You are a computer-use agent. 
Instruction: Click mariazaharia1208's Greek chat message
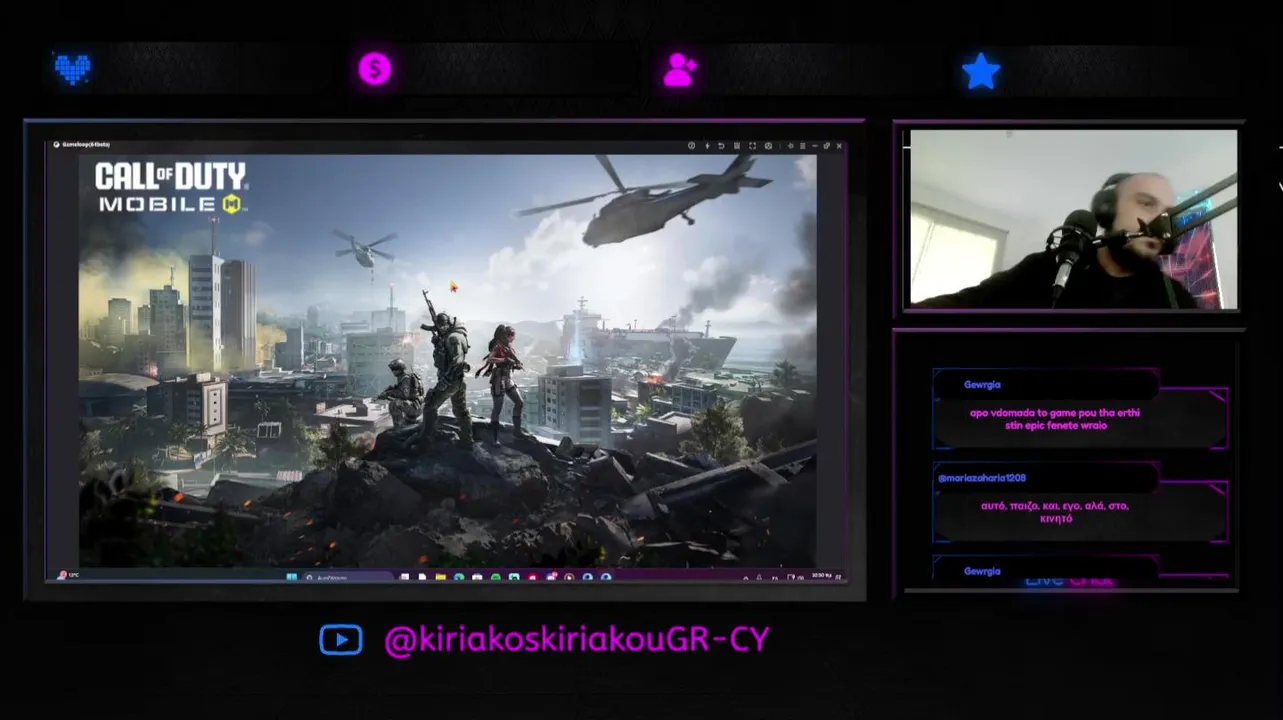(1055, 512)
